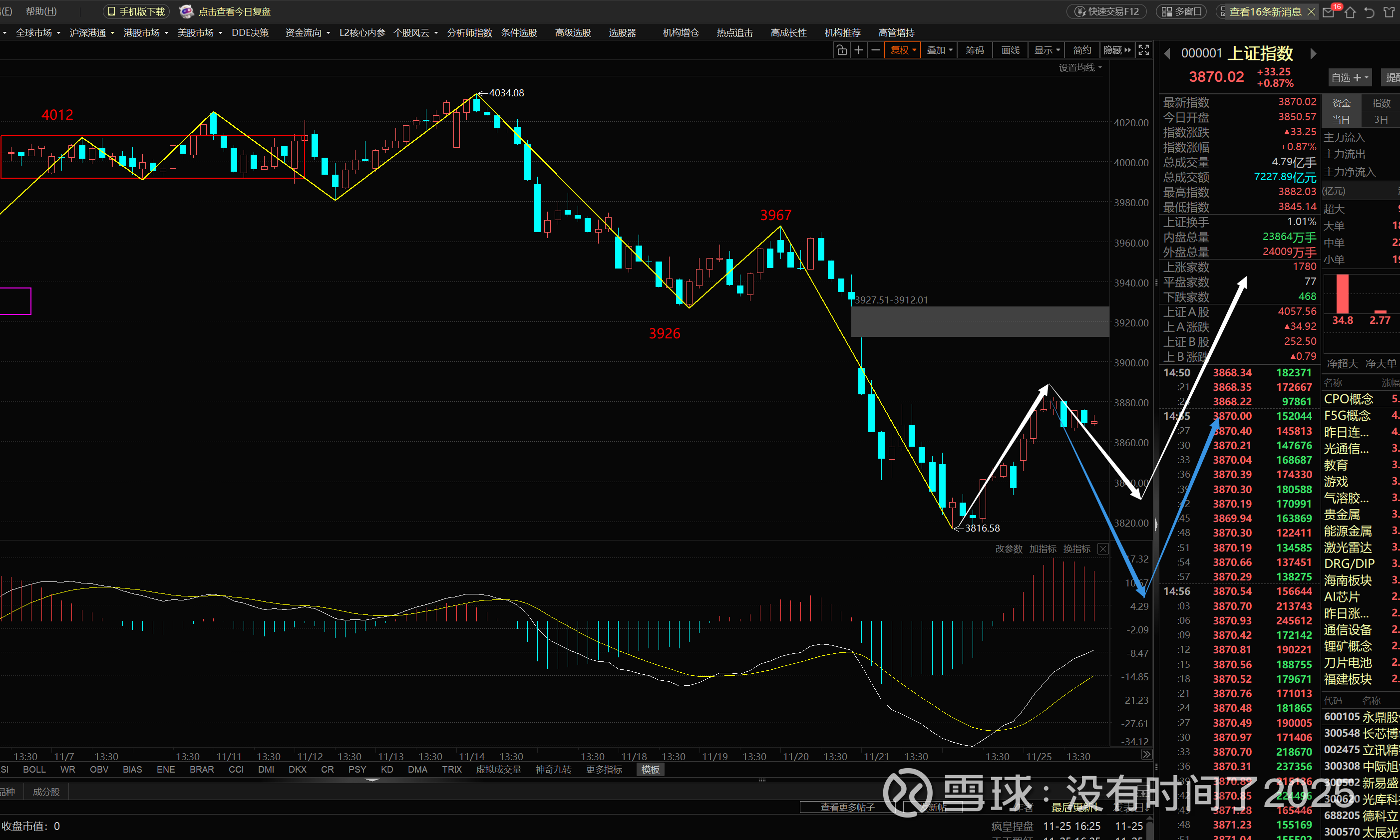Select the MACD-row KD indicator tab

386,769
